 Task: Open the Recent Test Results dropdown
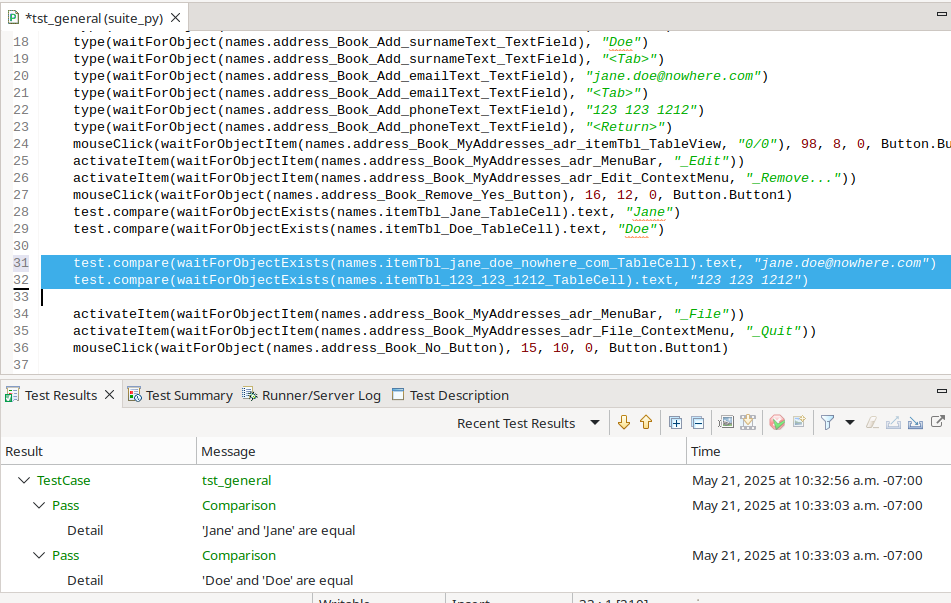coord(595,423)
